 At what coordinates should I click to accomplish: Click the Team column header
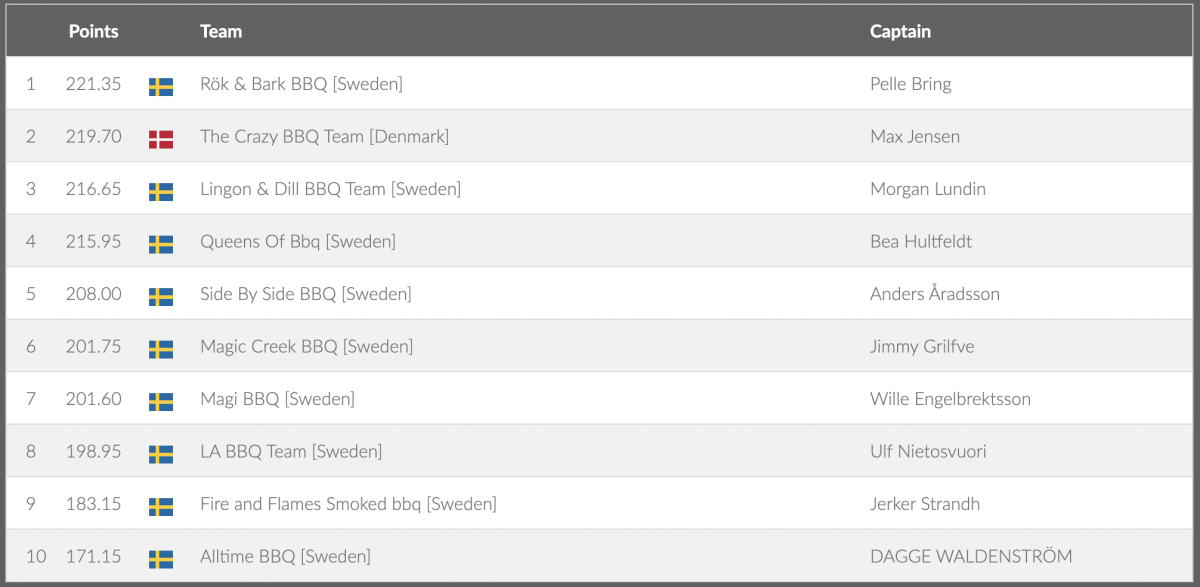click(x=221, y=31)
